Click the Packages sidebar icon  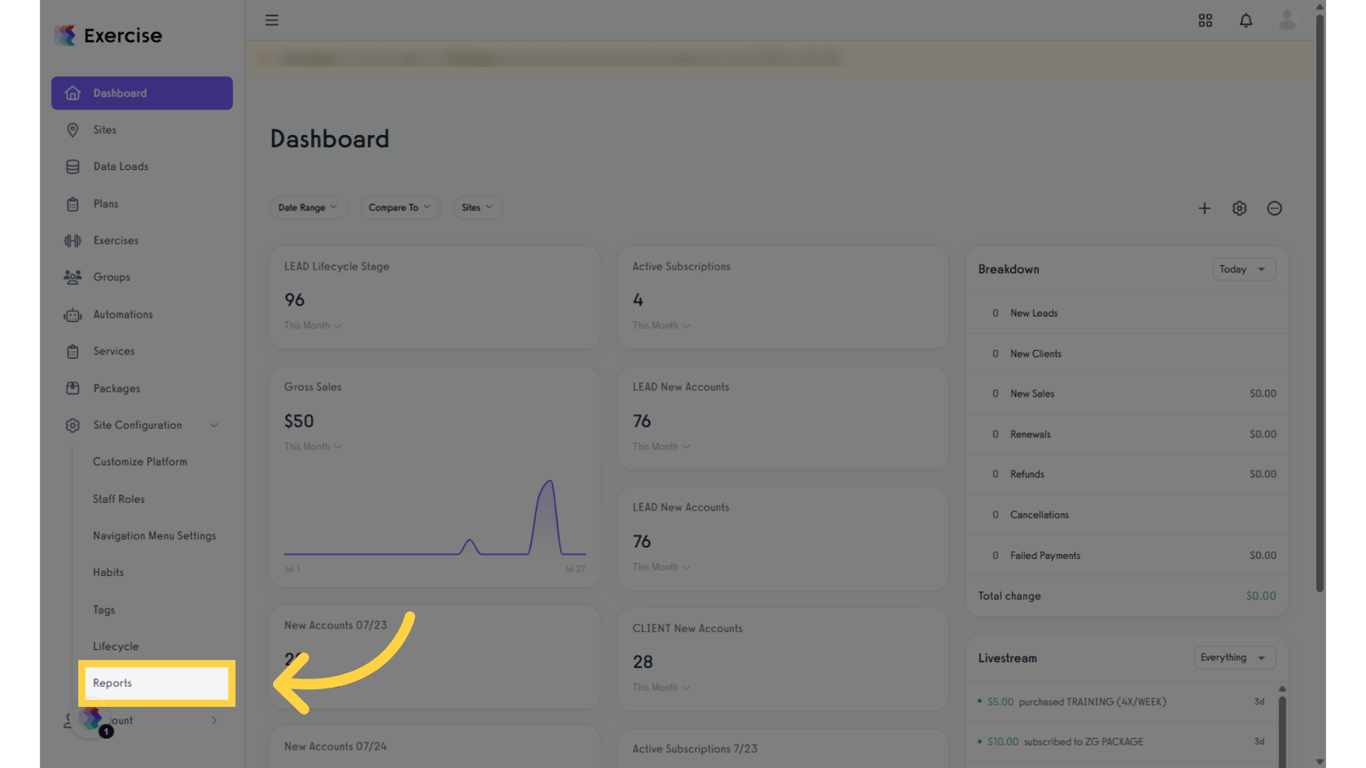tap(72, 388)
